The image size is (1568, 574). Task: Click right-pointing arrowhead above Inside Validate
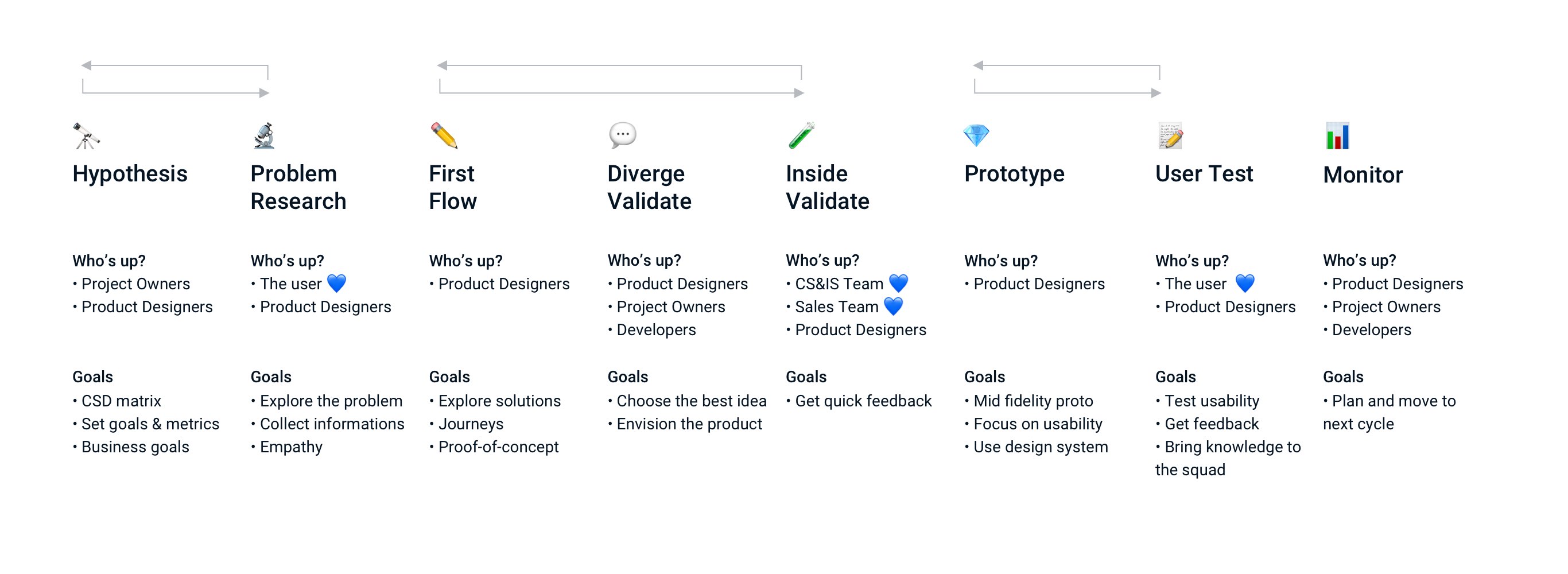pos(799,93)
